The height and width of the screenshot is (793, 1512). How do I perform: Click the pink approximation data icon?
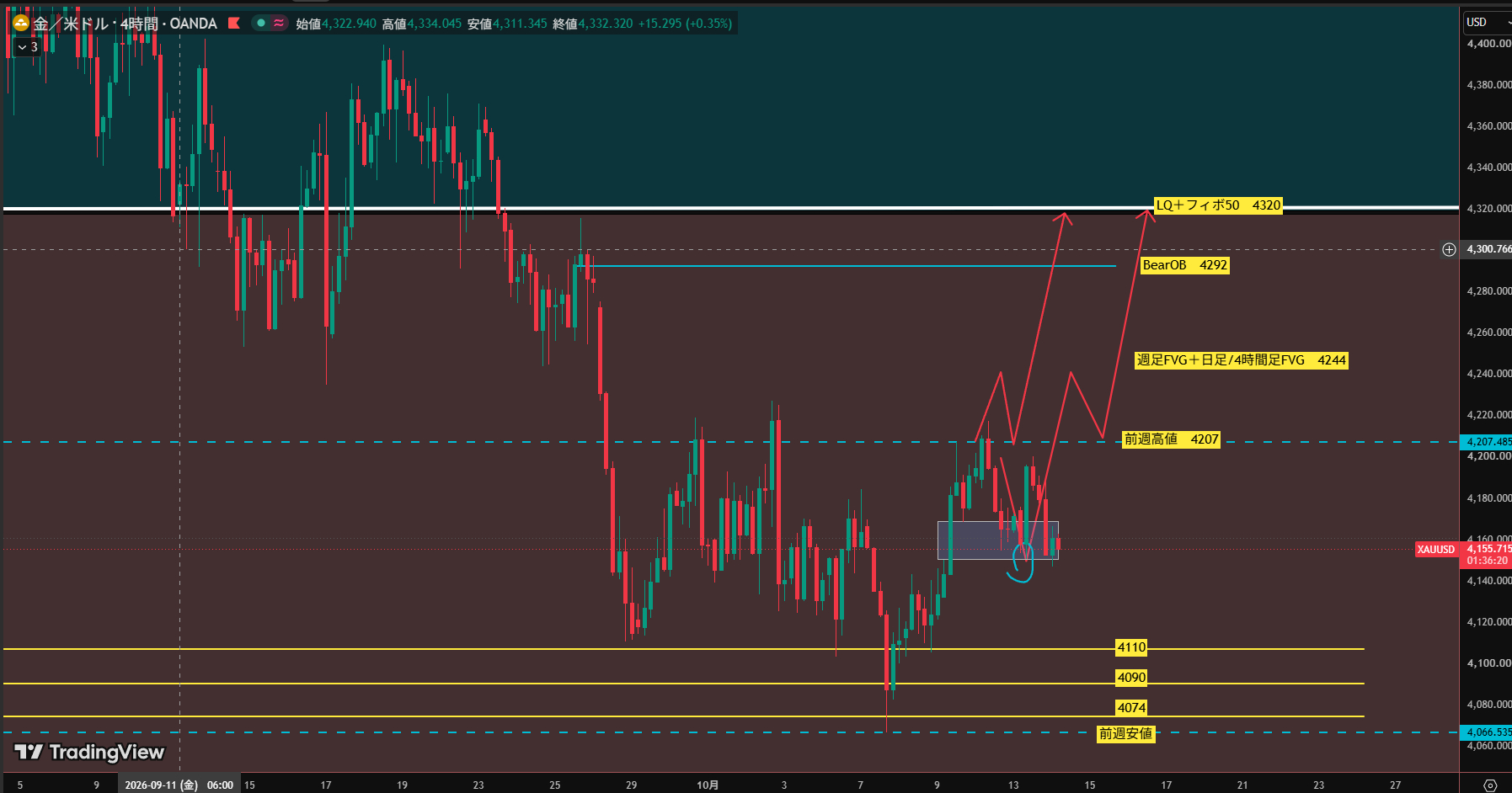279,24
